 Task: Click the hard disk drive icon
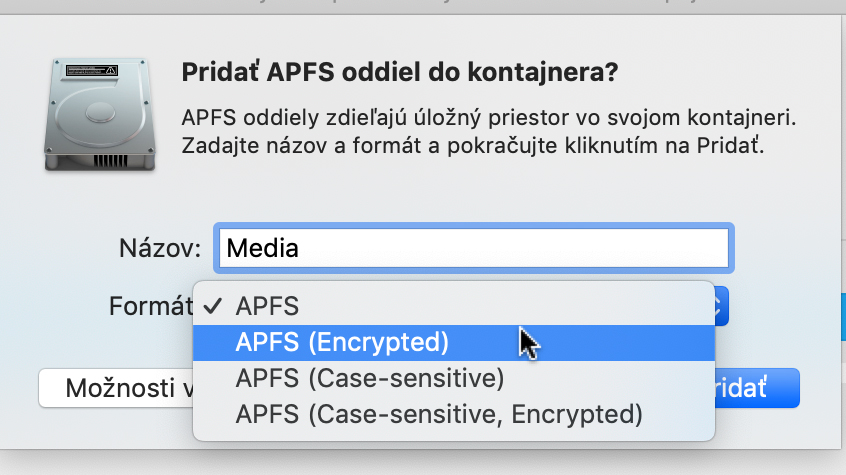[x=100, y=114]
